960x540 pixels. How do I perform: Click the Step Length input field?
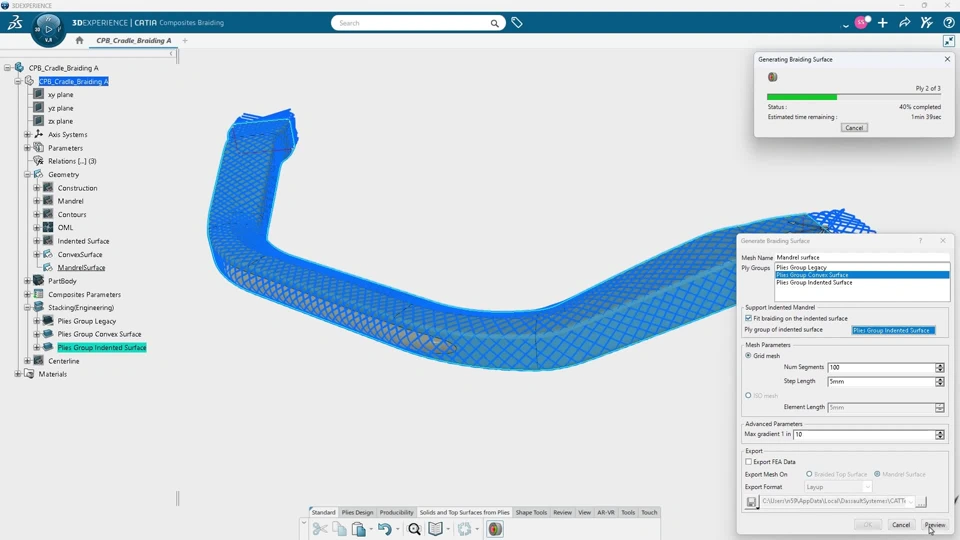(881, 381)
